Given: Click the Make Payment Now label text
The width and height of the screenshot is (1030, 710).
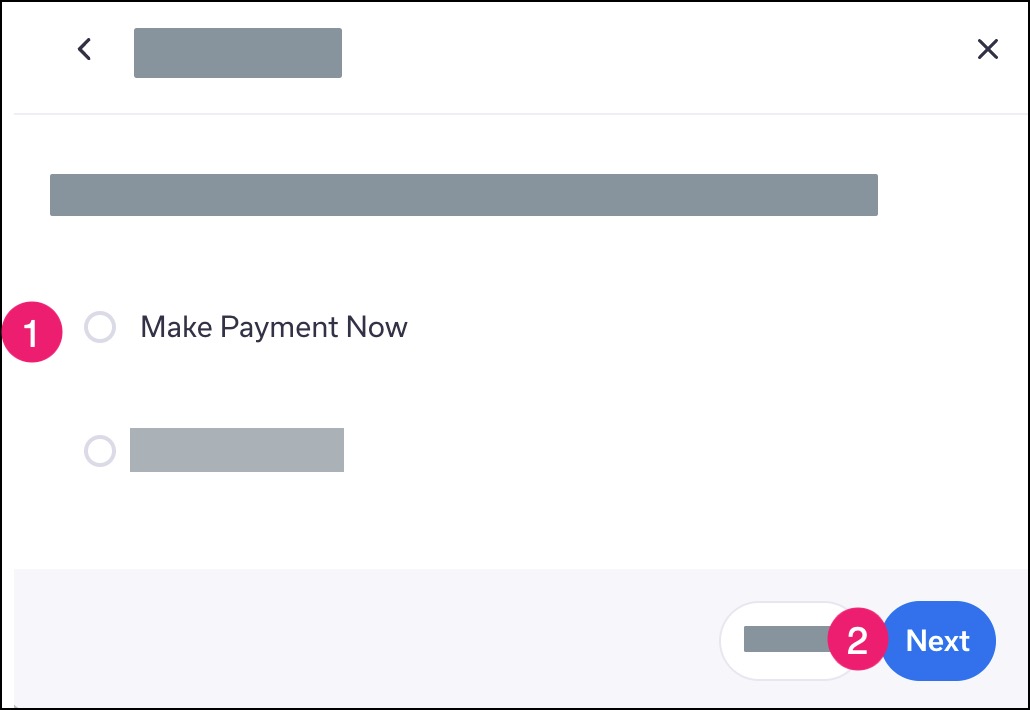Looking at the screenshot, I should tap(273, 327).
